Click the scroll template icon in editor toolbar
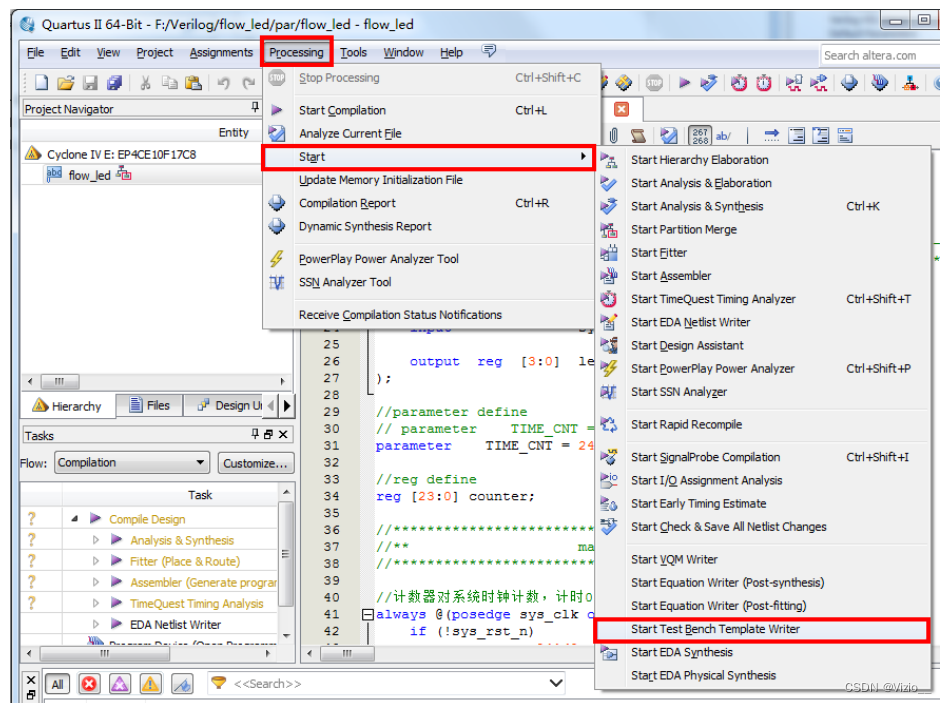This screenshot has height=703, width=947. (x=638, y=135)
